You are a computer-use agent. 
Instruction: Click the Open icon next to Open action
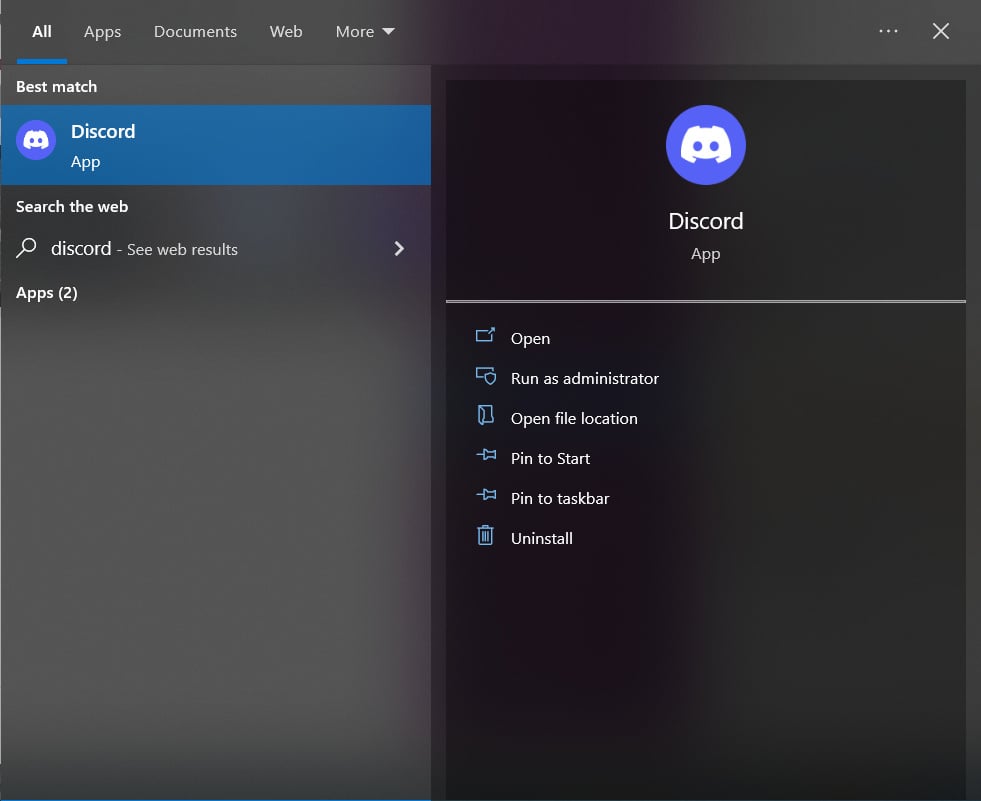coord(486,337)
